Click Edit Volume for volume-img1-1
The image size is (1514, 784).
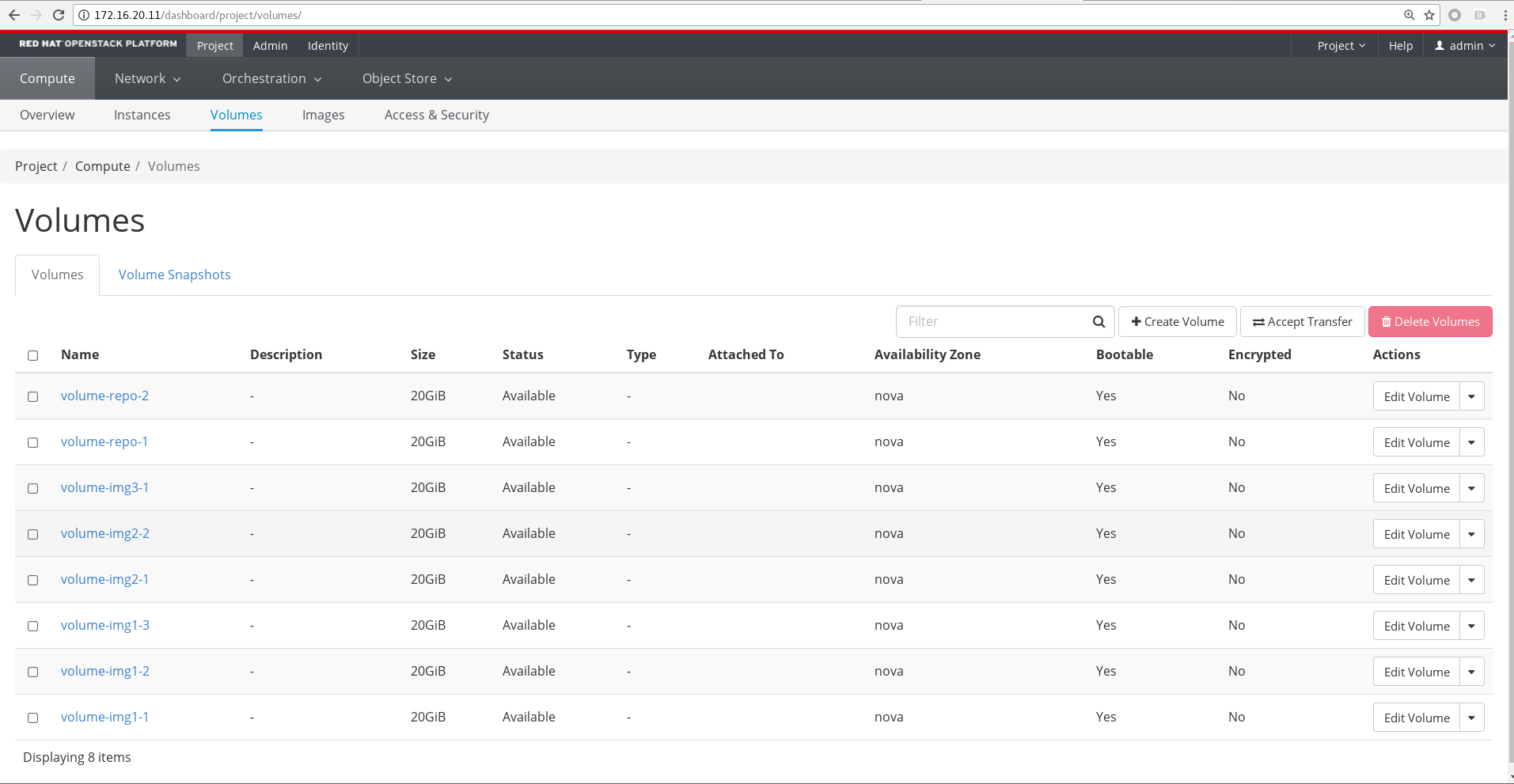pyautogui.click(x=1416, y=718)
